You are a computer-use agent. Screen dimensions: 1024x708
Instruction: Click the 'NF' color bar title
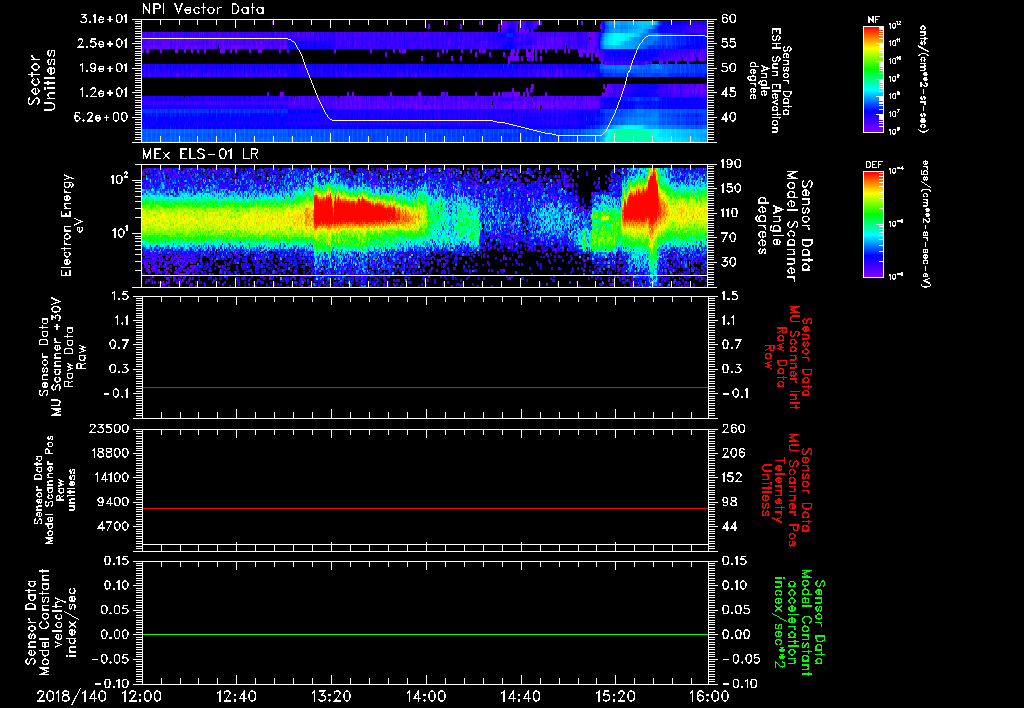[x=873, y=20]
